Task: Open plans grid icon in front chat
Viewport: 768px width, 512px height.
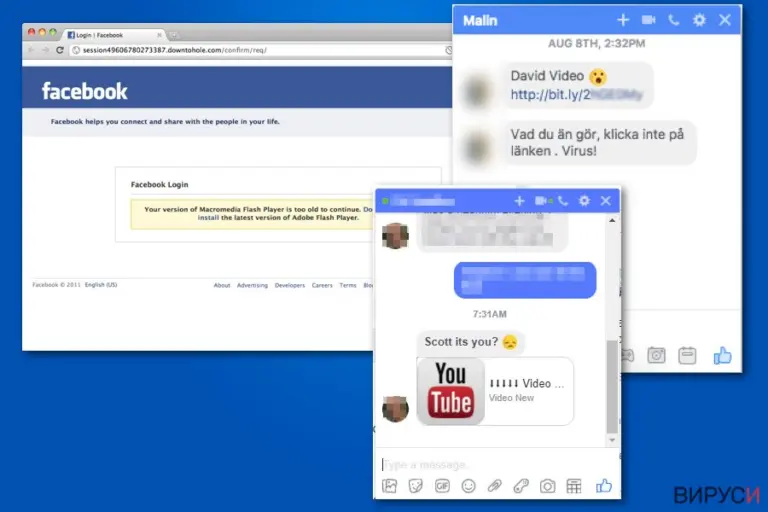Action: click(574, 486)
